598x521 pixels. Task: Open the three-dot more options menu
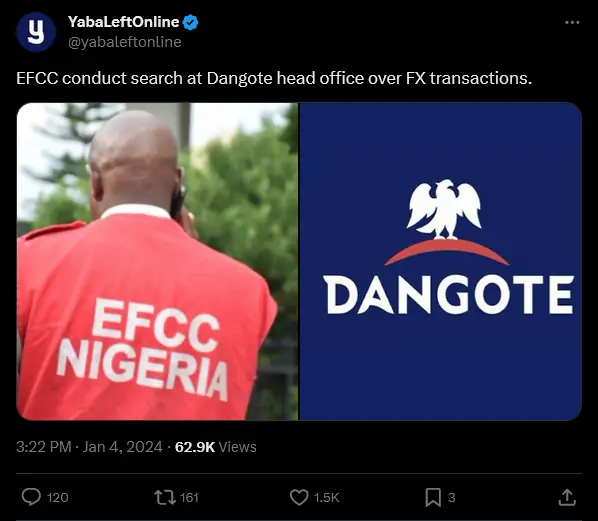coord(572,23)
